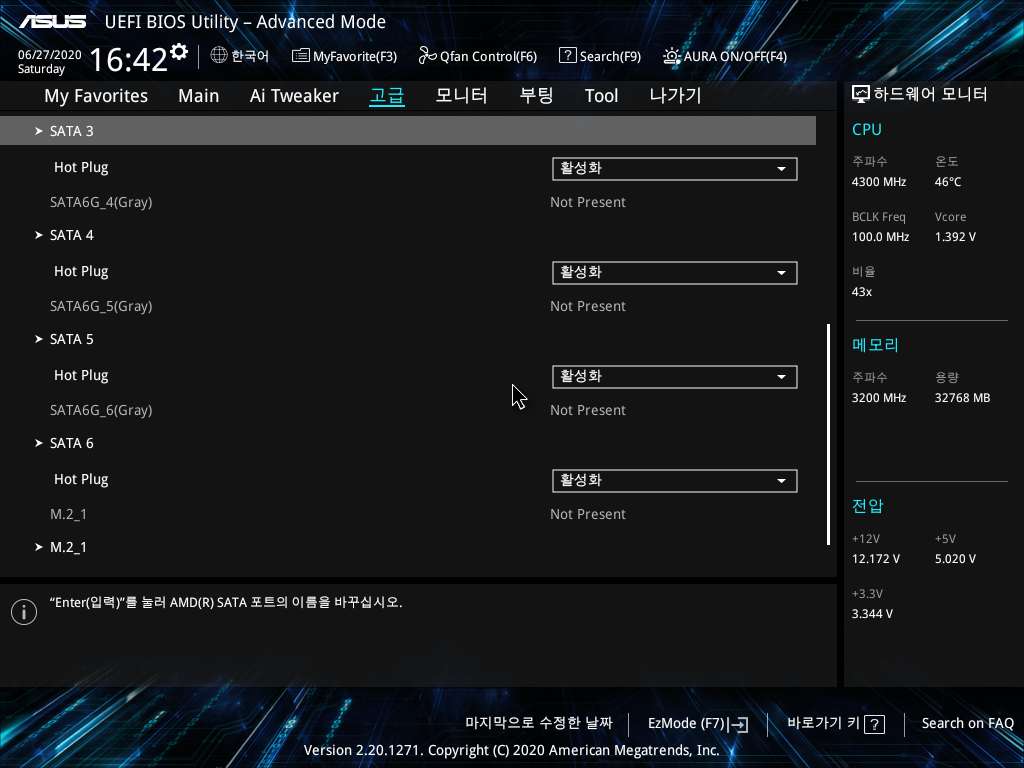
Task: Open the Tool tab
Action: 601,96
